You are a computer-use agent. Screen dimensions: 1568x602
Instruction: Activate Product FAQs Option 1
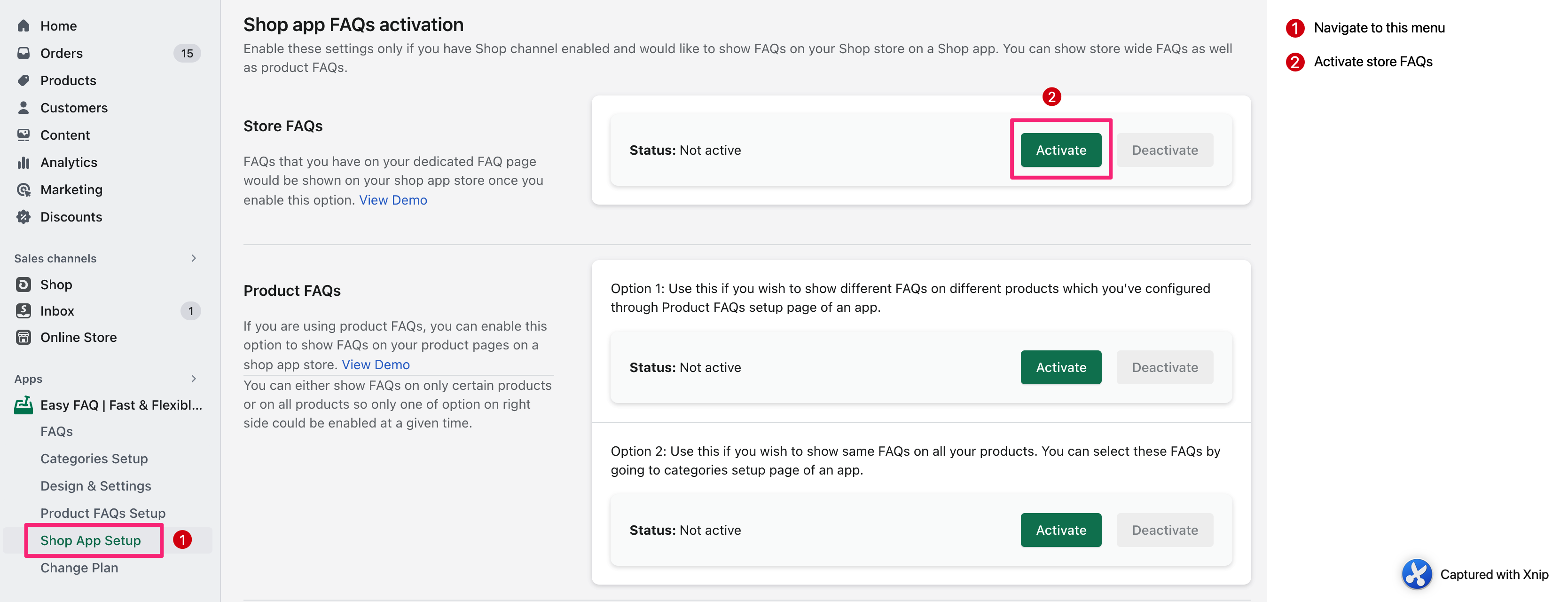pos(1060,367)
